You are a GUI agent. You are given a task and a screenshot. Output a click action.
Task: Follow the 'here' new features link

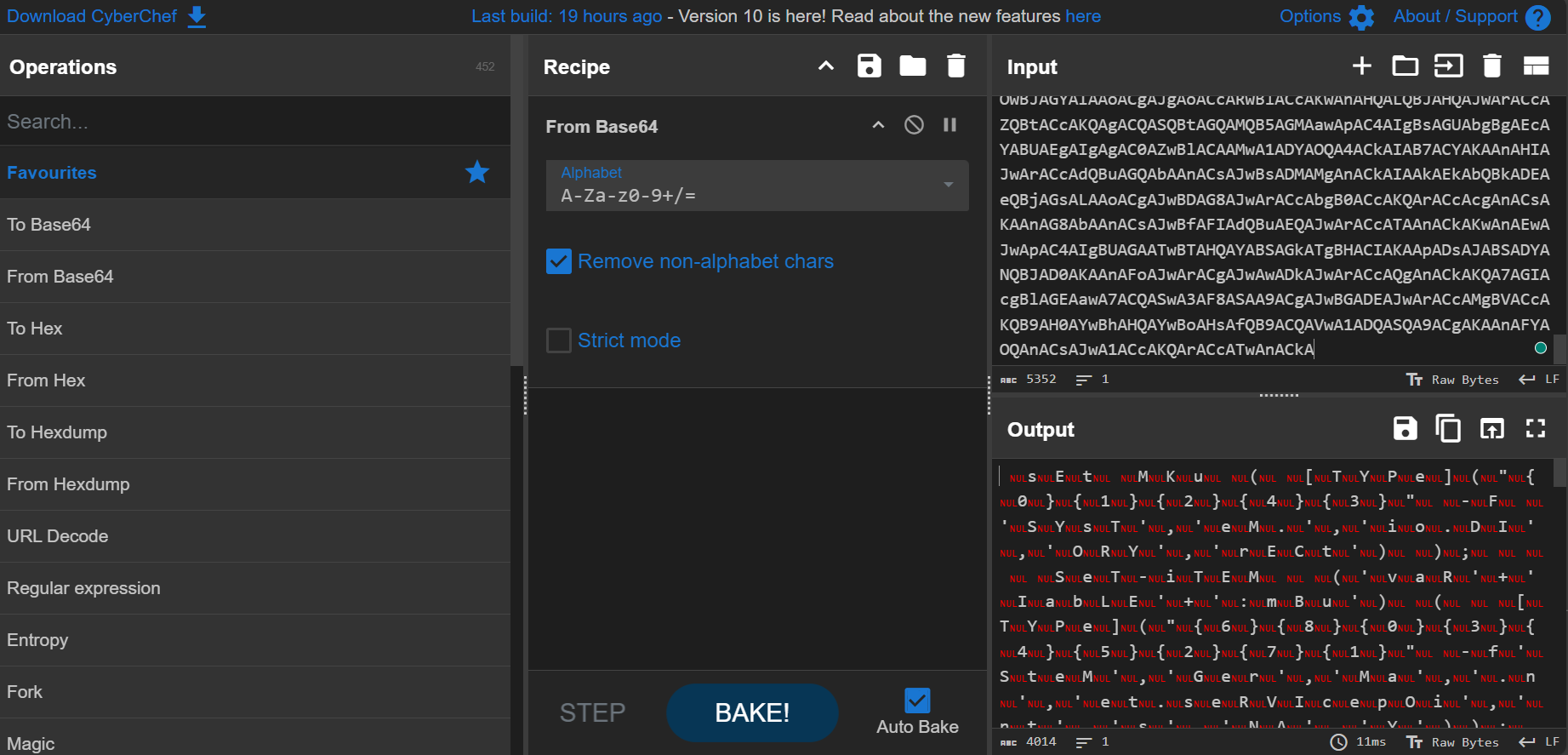[1082, 16]
